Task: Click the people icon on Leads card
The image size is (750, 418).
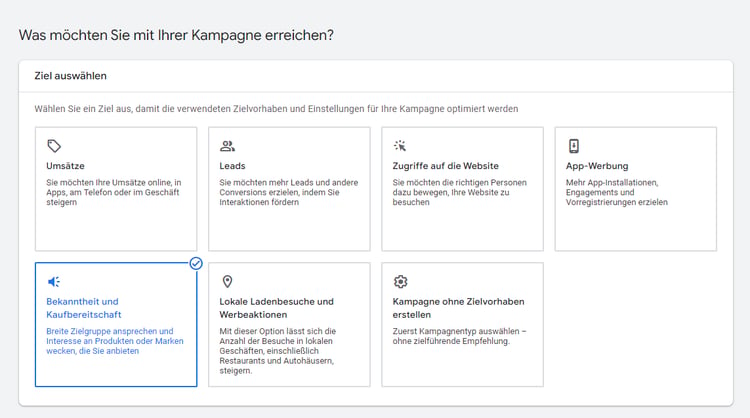Action: point(227,146)
